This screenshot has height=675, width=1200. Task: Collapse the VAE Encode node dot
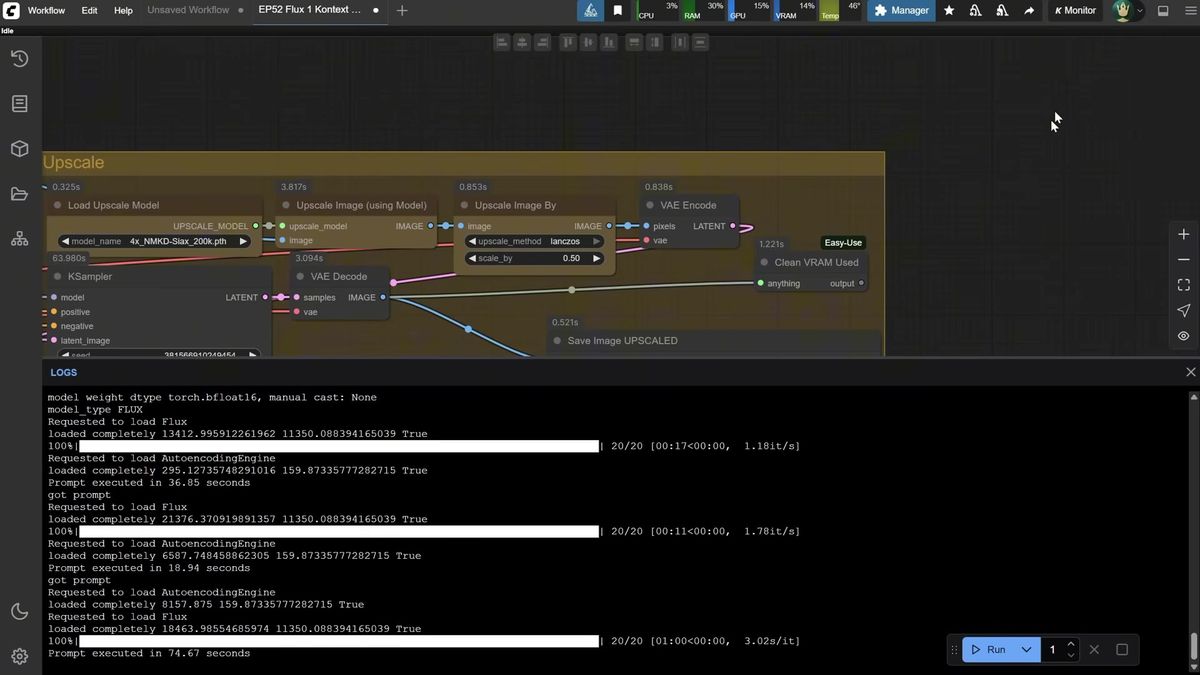coord(650,205)
